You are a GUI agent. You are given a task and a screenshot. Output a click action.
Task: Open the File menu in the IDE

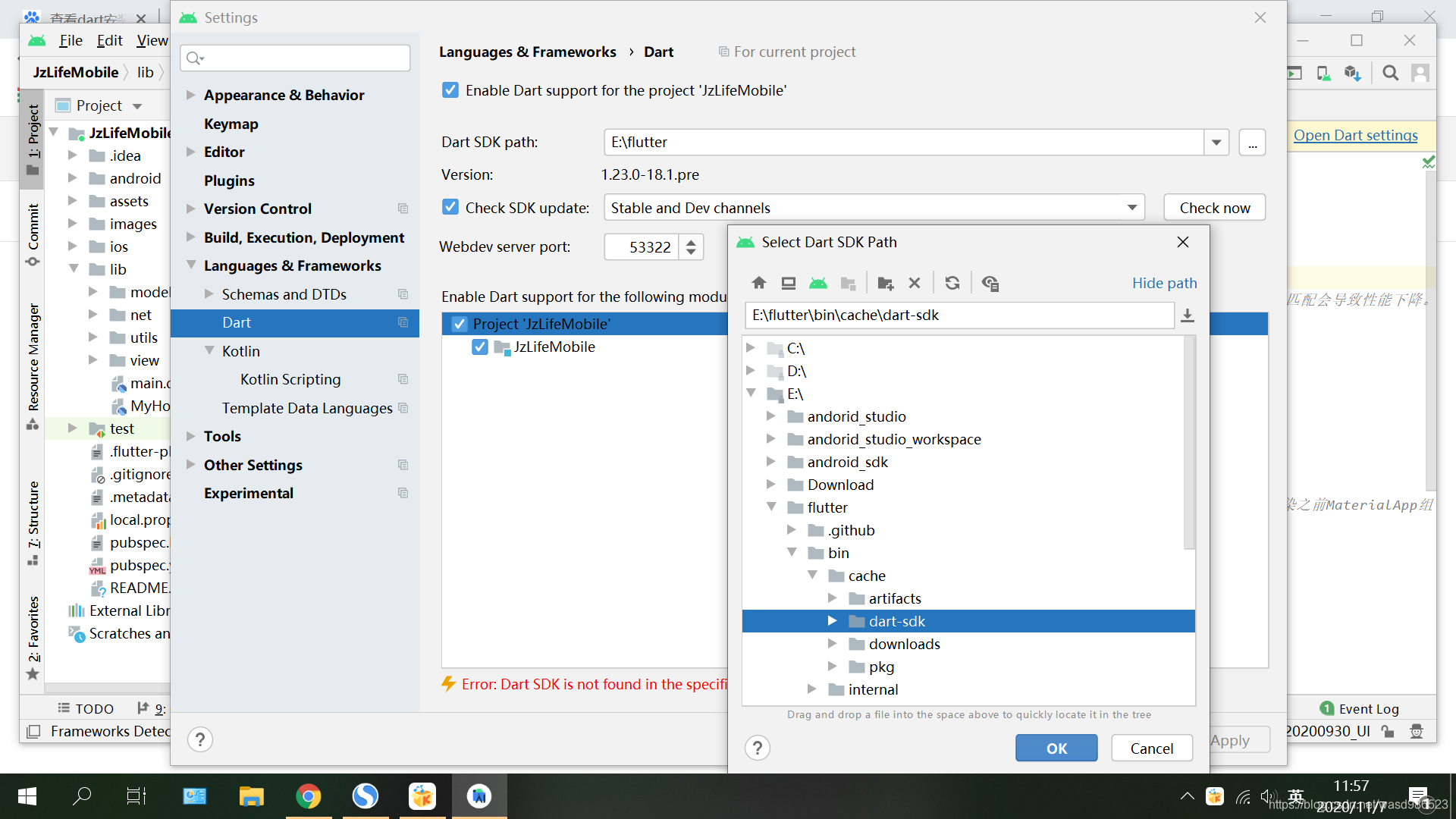click(x=71, y=40)
